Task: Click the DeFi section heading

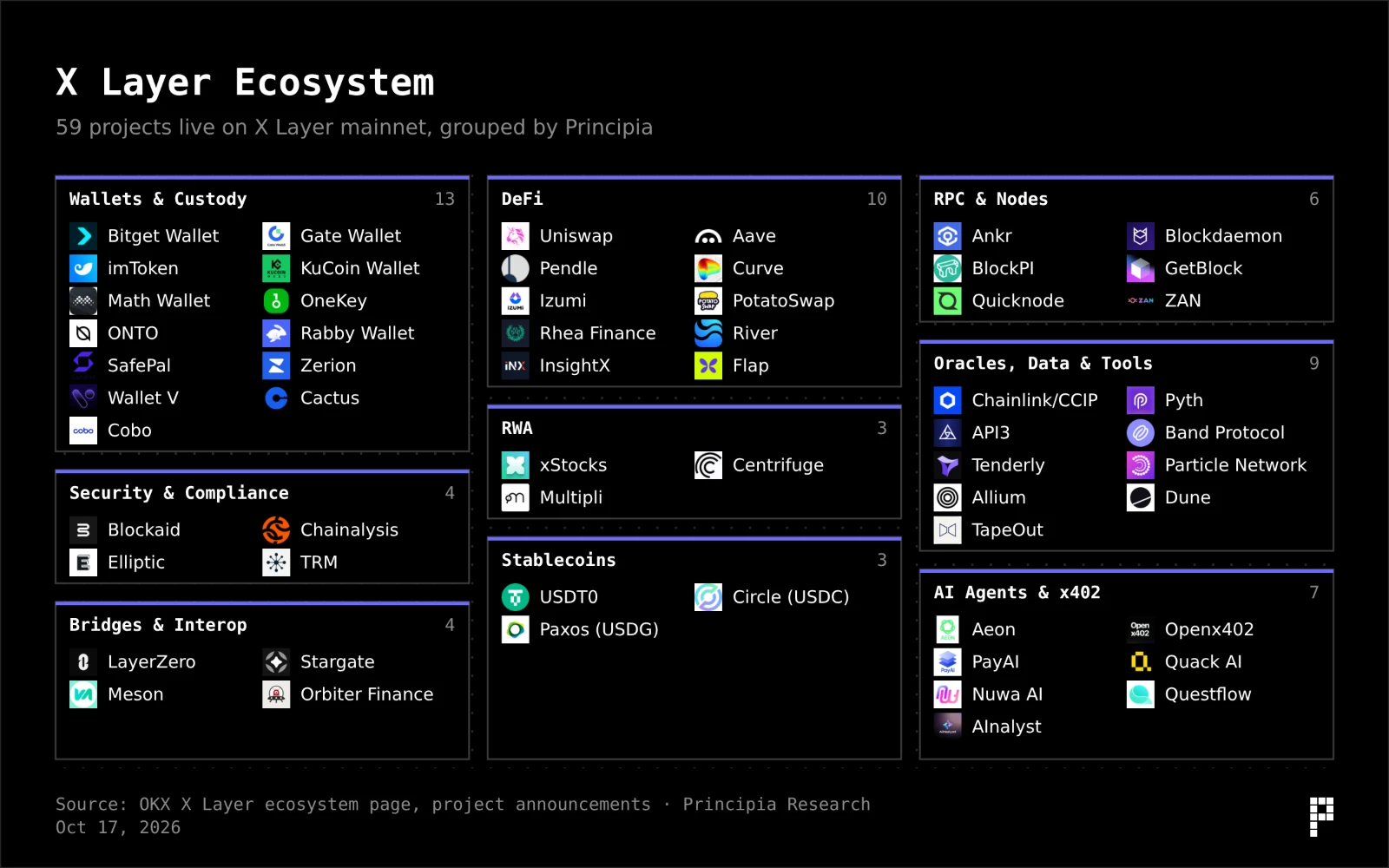Action: pyautogui.click(x=523, y=199)
